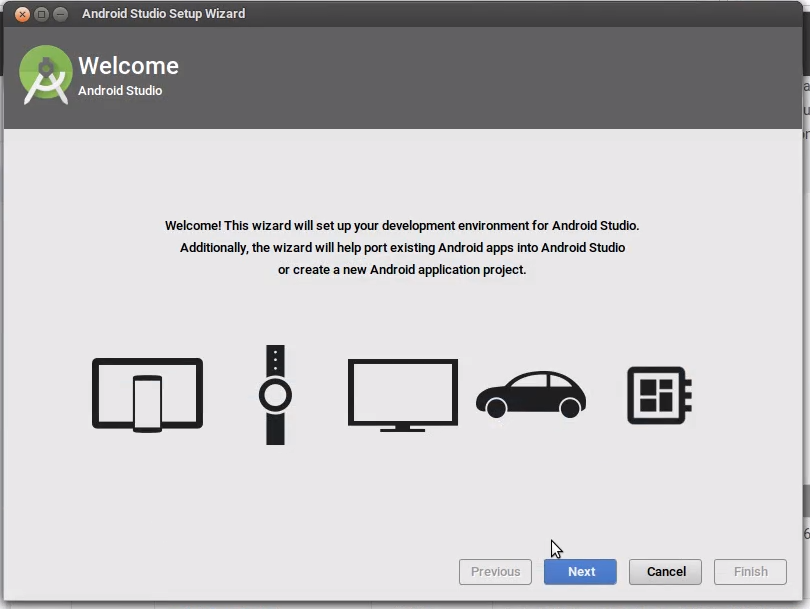Click the disabled Finish button
The height and width of the screenshot is (609, 810).
coord(750,572)
